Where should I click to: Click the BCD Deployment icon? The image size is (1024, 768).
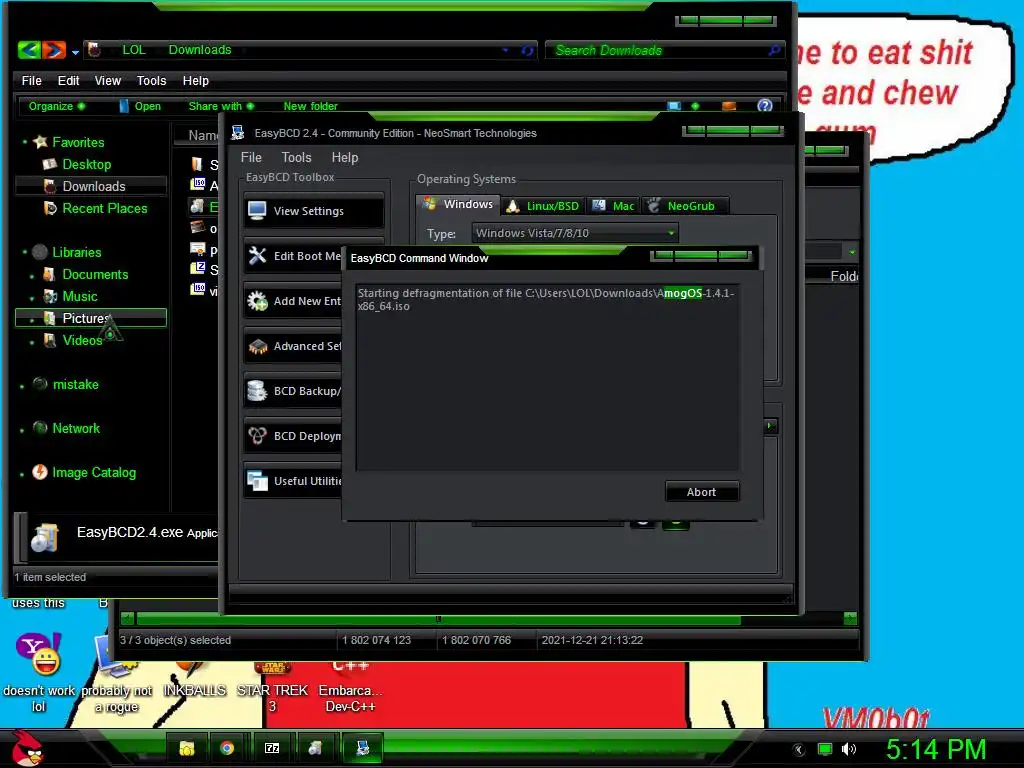click(257, 436)
